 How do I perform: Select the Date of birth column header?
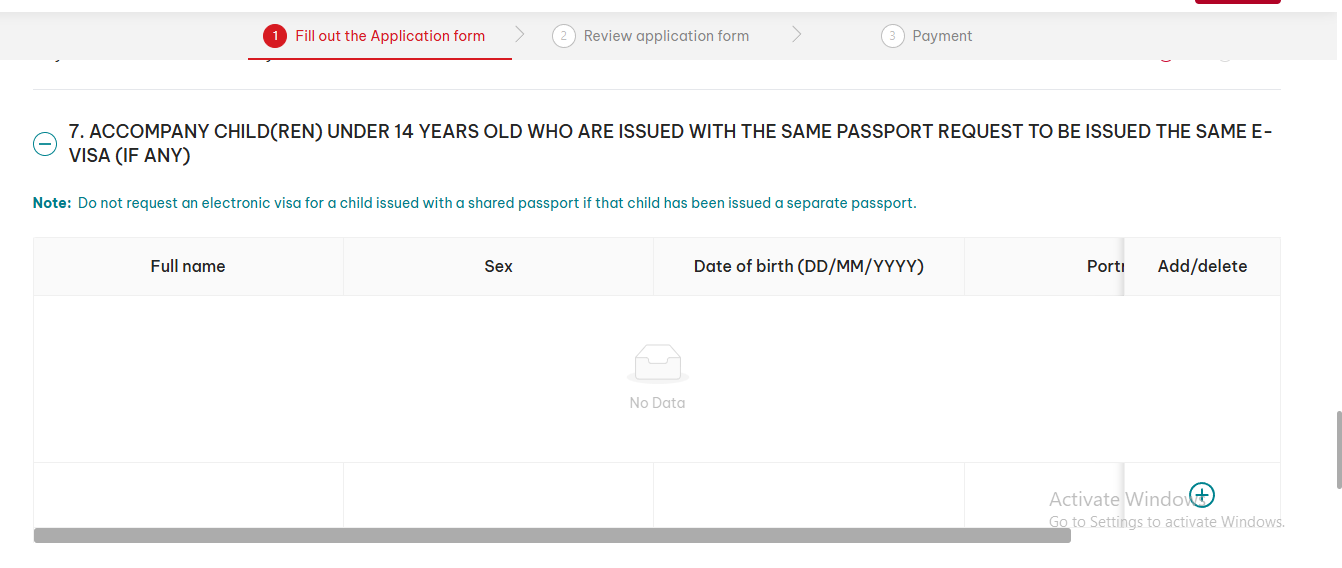click(x=808, y=266)
